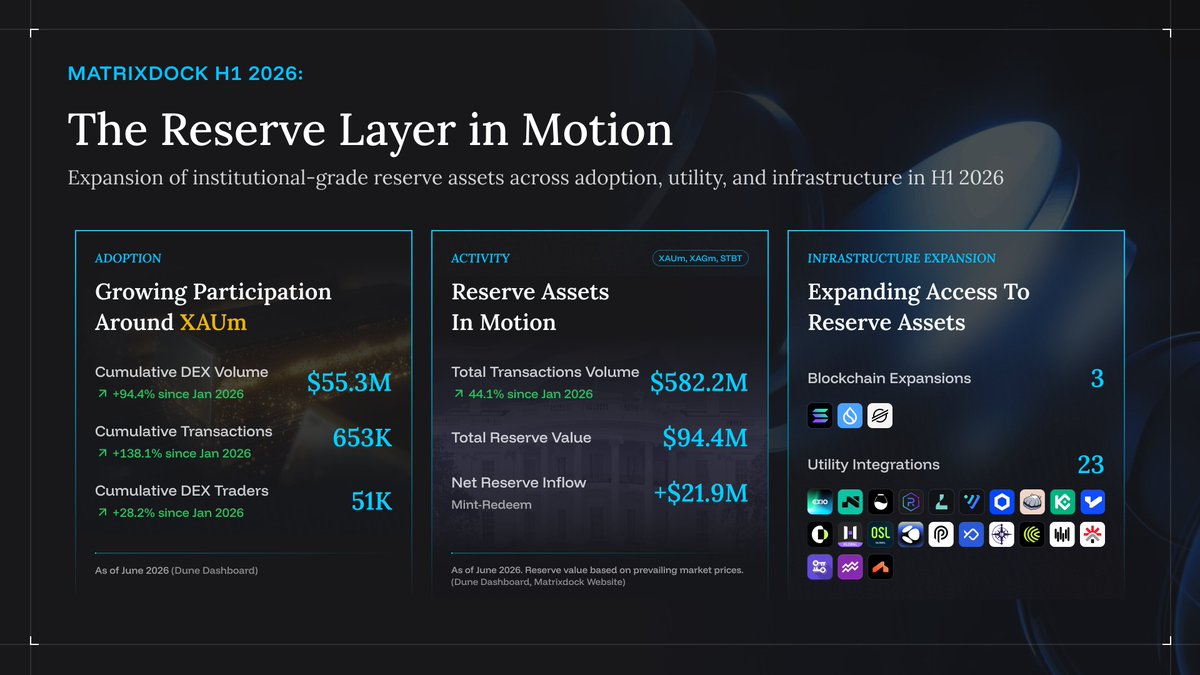Click the teal L letter logo
The height and width of the screenshot is (675, 1200).
click(x=941, y=502)
